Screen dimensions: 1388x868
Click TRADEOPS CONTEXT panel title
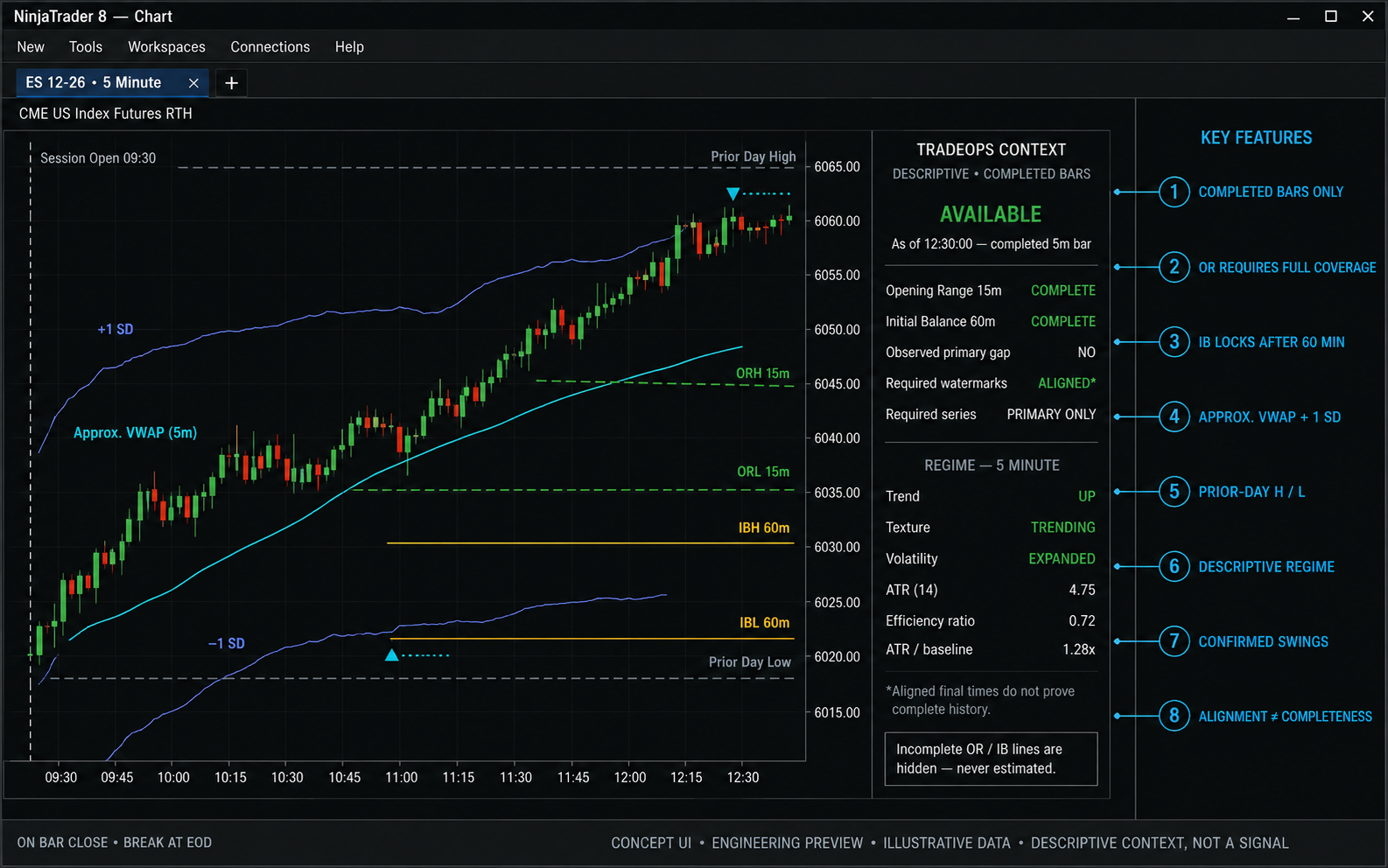point(991,150)
